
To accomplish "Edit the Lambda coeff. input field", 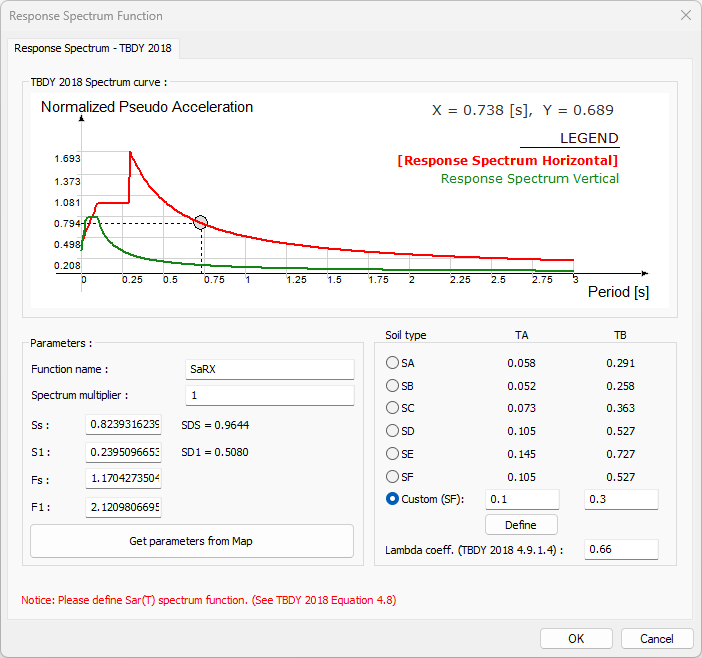I will click(x=621, y=550).
